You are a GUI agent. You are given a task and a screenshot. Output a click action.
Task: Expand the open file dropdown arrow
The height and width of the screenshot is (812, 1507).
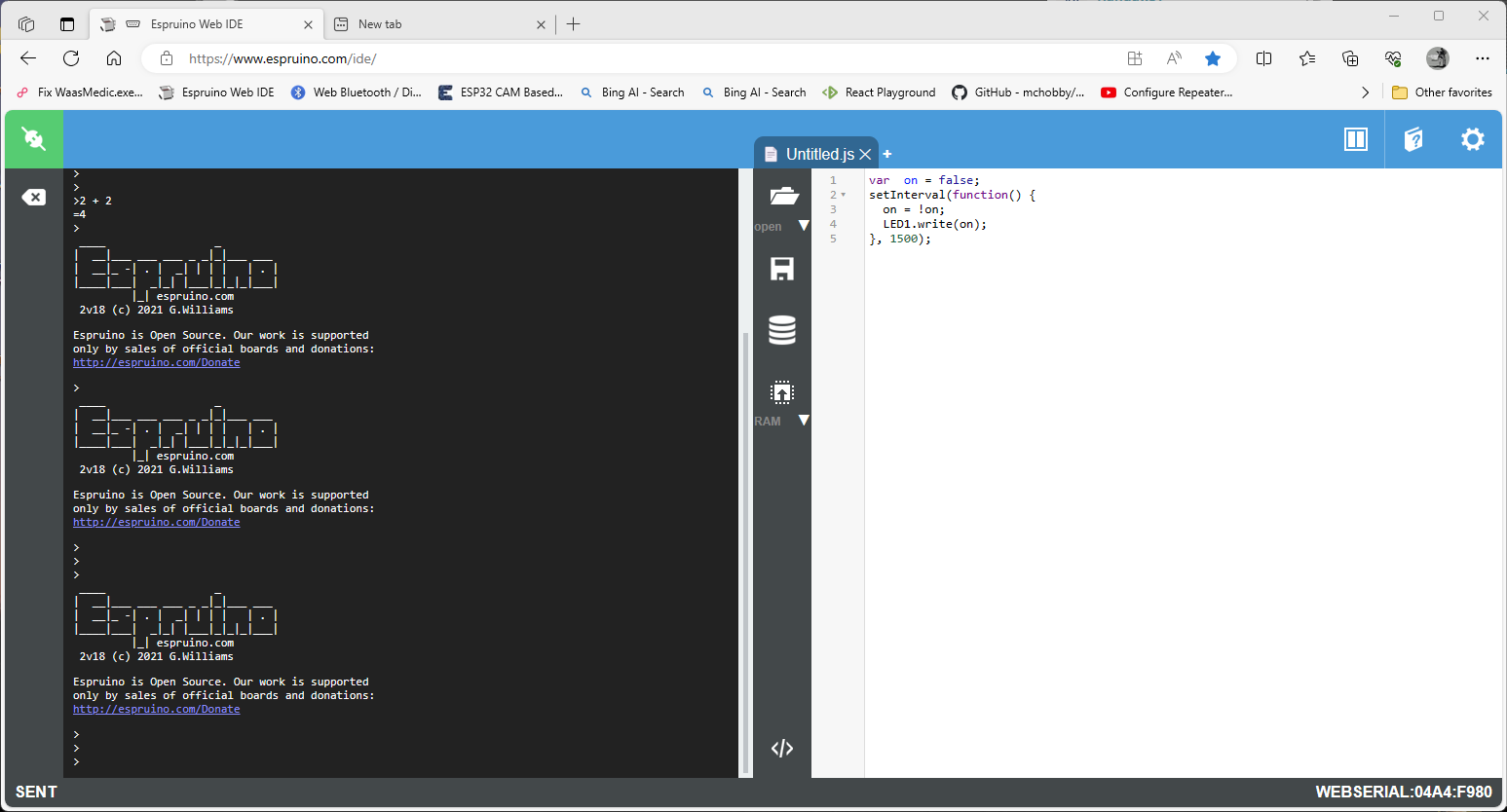(x=804, y=225)
